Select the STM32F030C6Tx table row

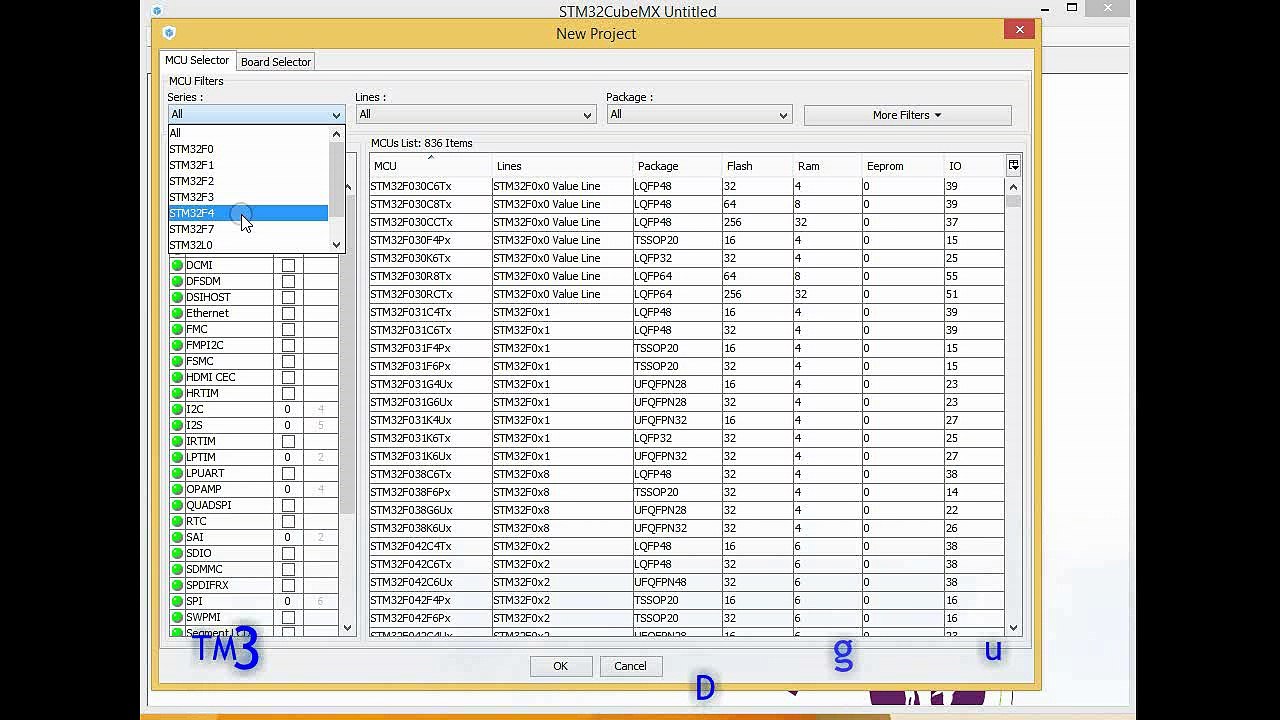[686, 186]
